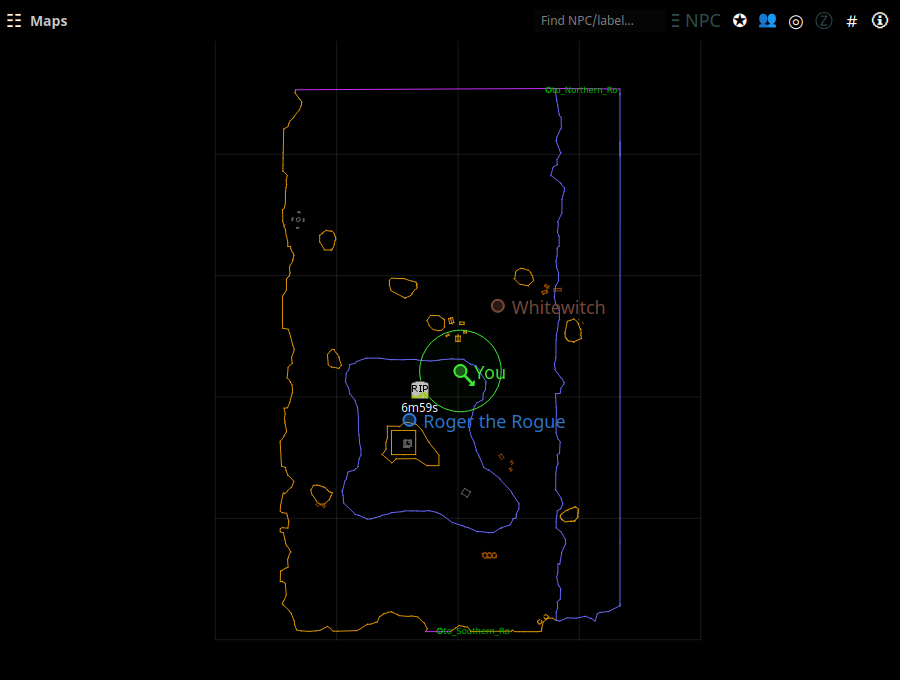900x680 pixels.
Task: Click the Maps title label
Action: pos(49,21)
